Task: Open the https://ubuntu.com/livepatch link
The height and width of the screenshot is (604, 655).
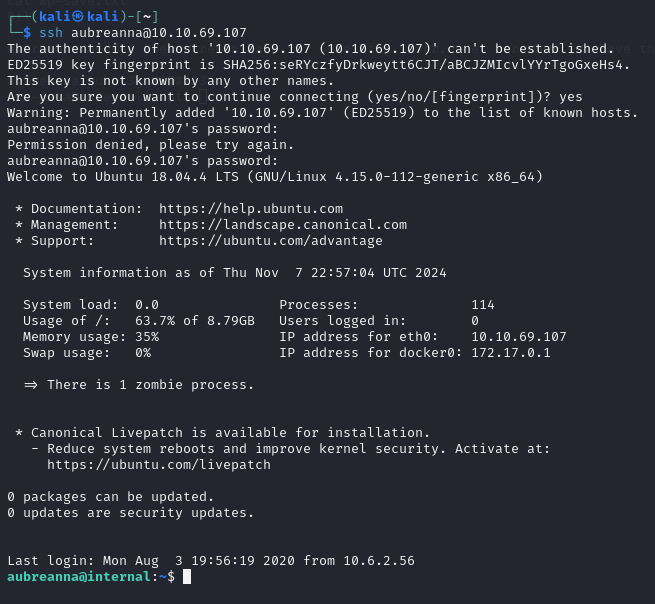Action: pos(158,465)
